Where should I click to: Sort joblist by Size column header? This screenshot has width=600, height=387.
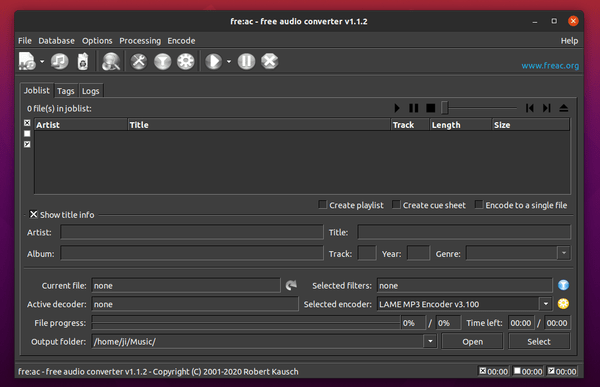[531, 125]
